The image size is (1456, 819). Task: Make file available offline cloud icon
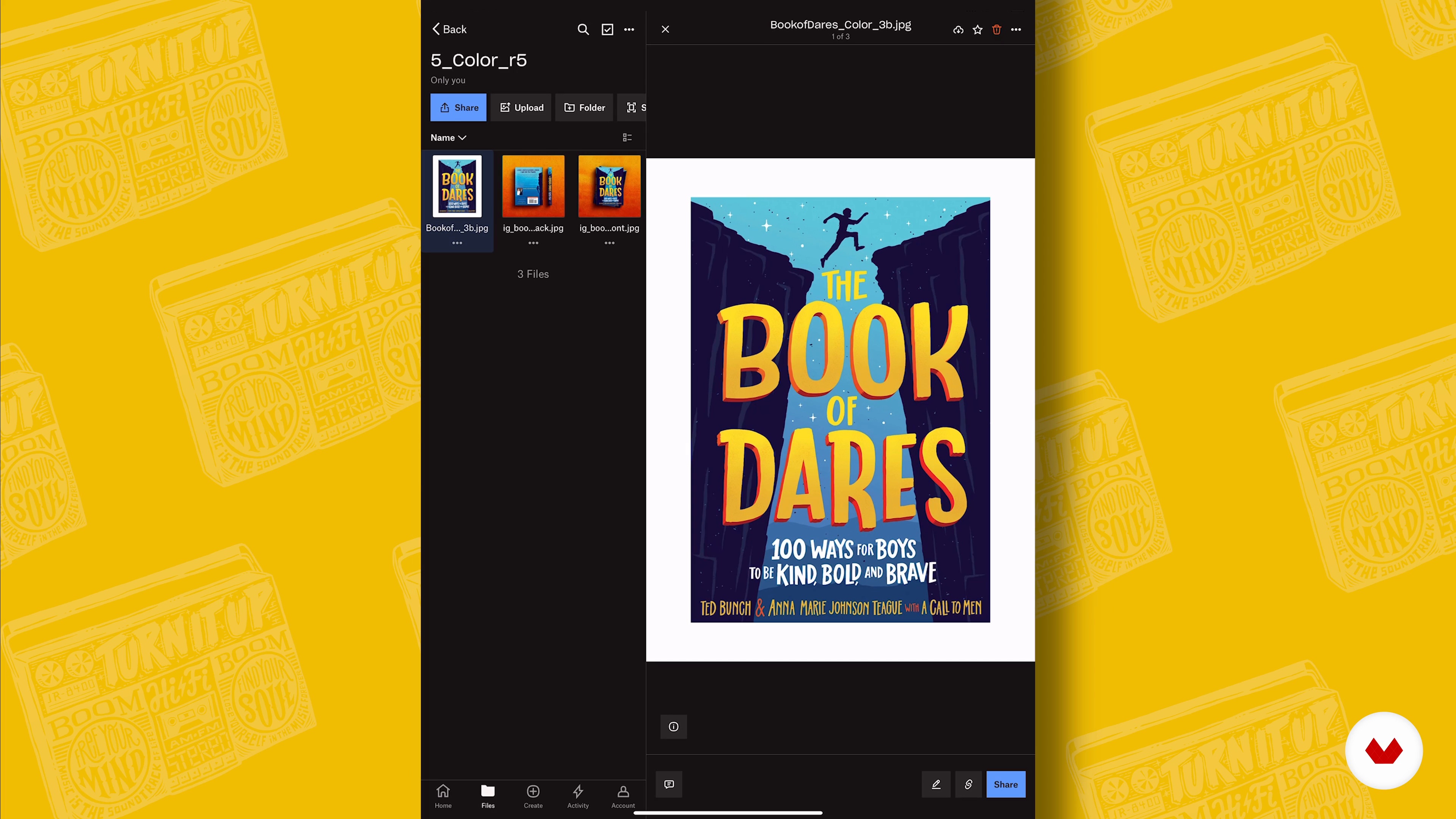[958, 30]
